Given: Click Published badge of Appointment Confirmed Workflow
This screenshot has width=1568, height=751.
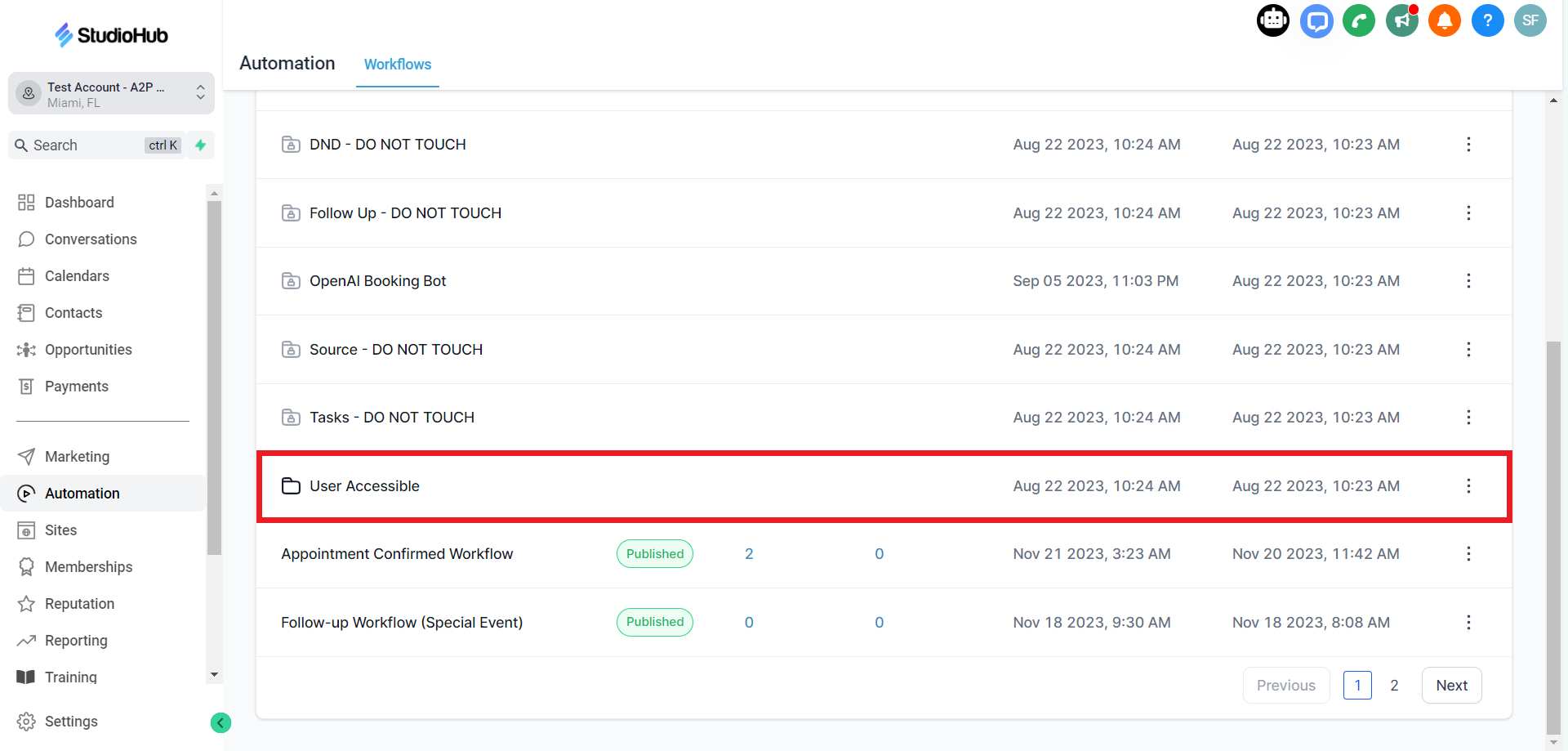Looking at the screenshot, I should 655,553.
